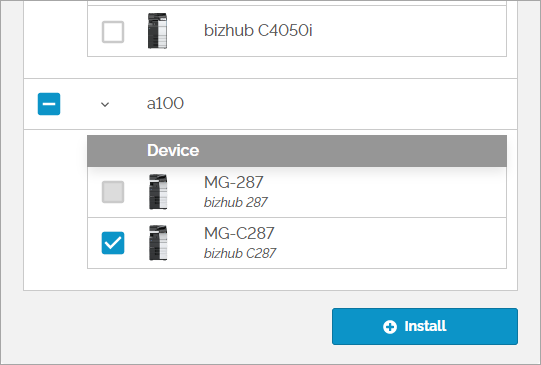The image size is (541, 365).
Task: Click the greyed-out MG-287 checkbox
Action: [113, 192]
